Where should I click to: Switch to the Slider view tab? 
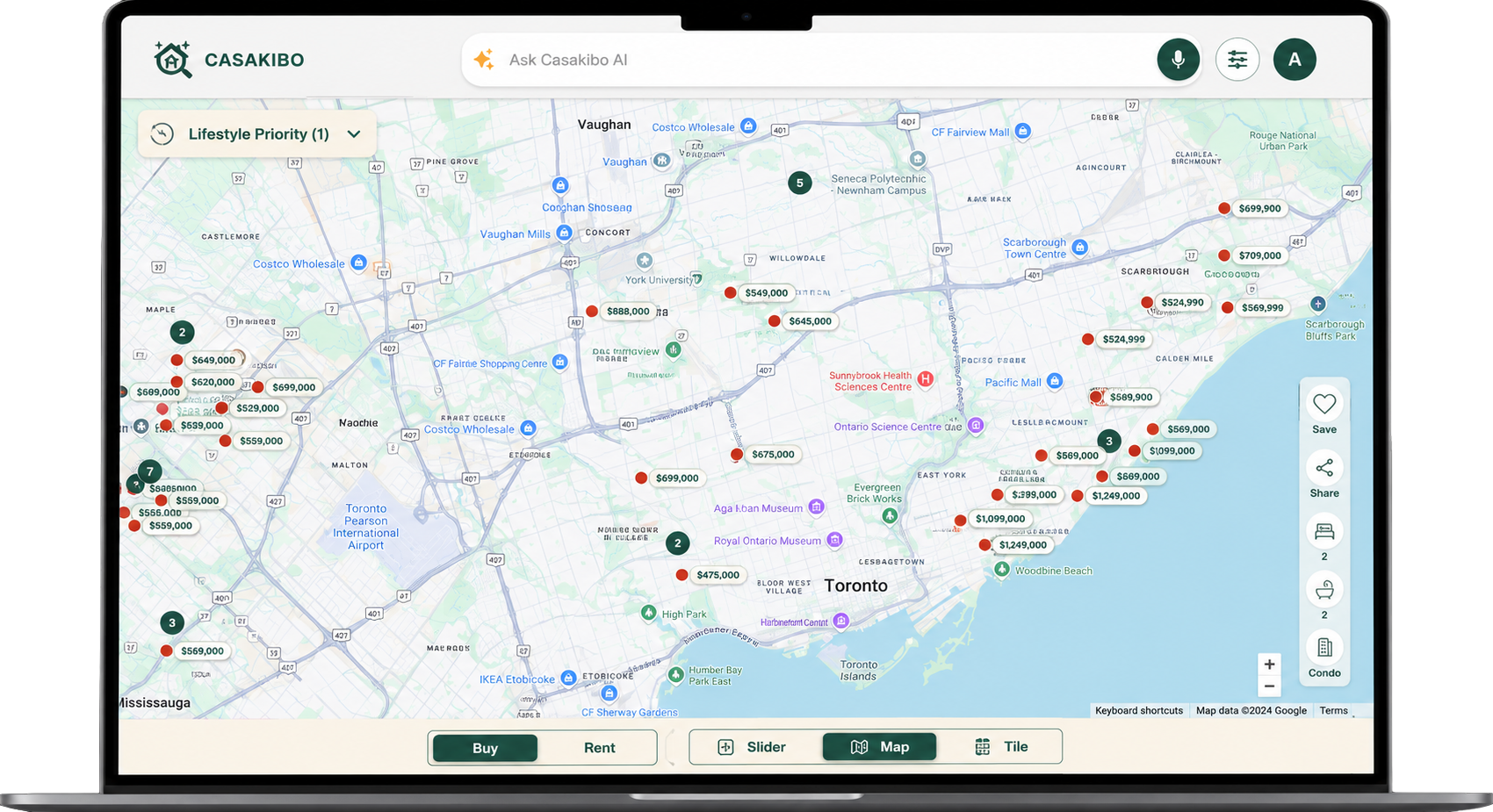(x=752, y=747)
